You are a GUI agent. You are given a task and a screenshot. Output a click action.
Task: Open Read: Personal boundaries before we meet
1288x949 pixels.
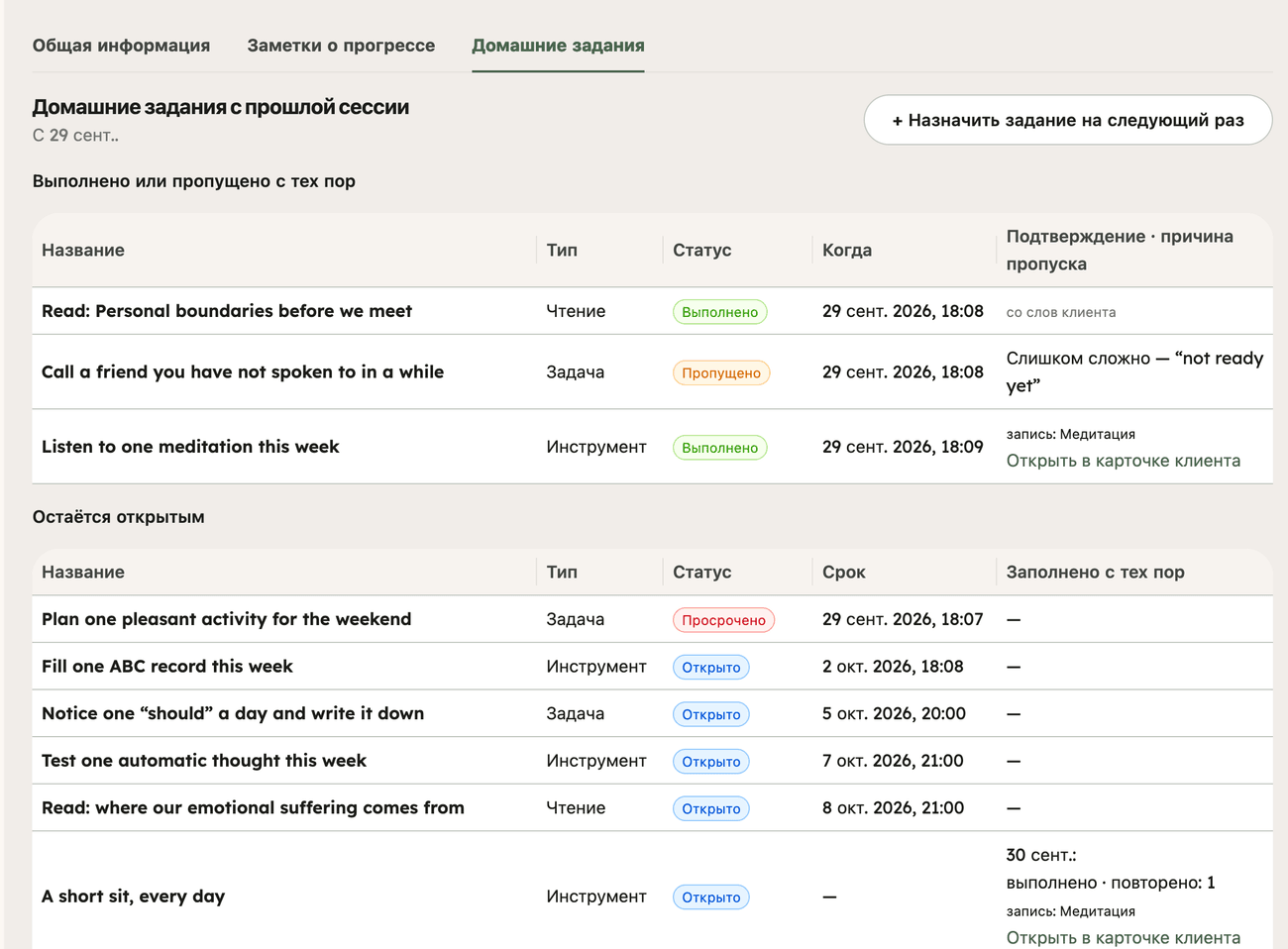(227, 311)
